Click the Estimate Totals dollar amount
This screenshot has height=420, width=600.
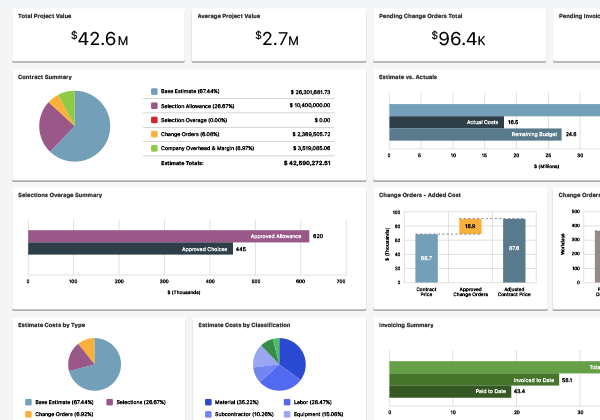pyautogui.click(x=307, y=163)
